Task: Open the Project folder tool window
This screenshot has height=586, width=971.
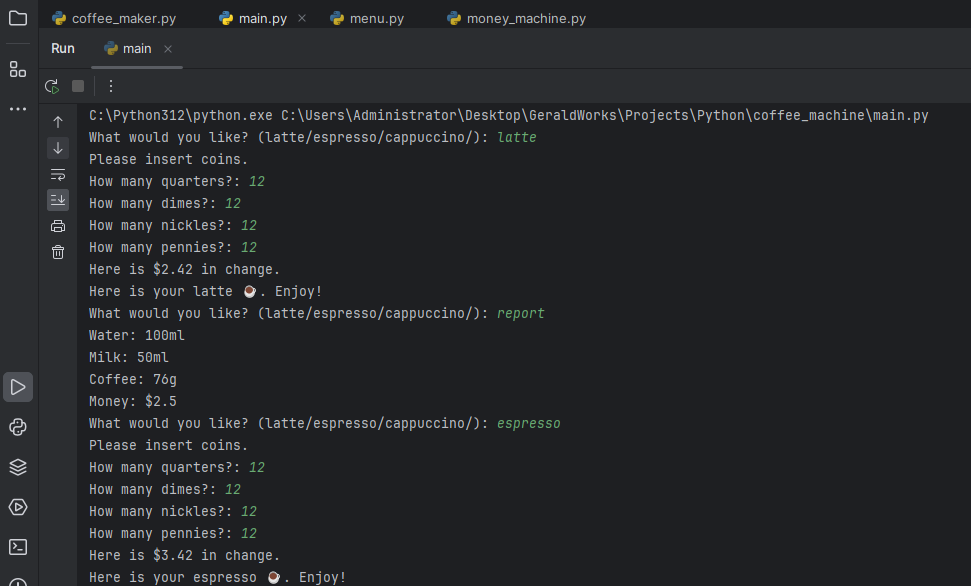Action: pyautogui.click(x=18, y=18)
